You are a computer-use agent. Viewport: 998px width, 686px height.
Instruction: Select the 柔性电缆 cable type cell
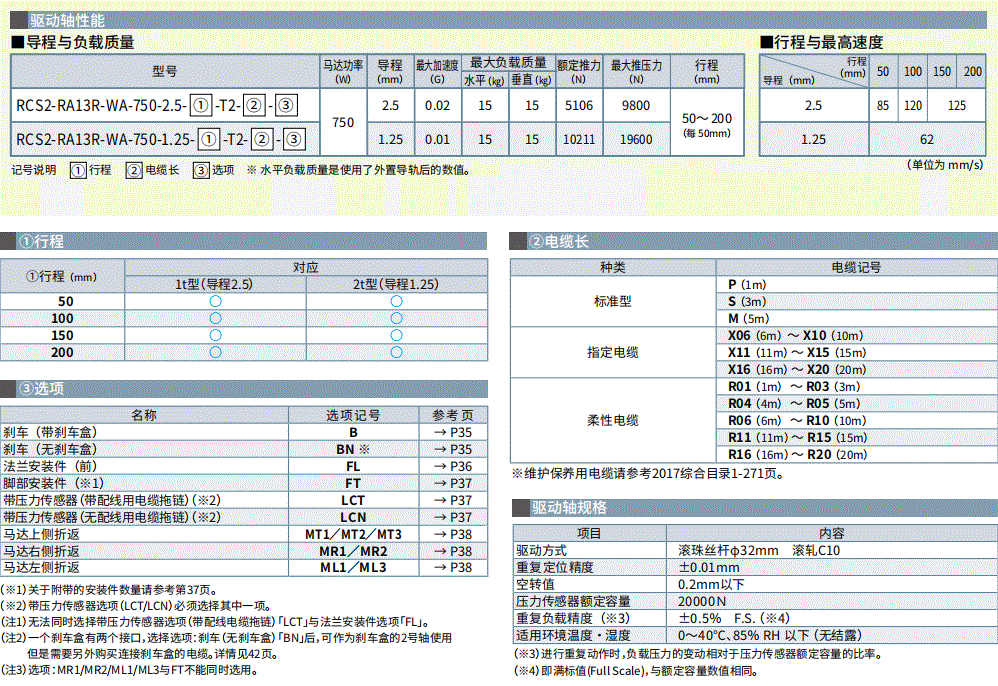[x=613, y=420]
